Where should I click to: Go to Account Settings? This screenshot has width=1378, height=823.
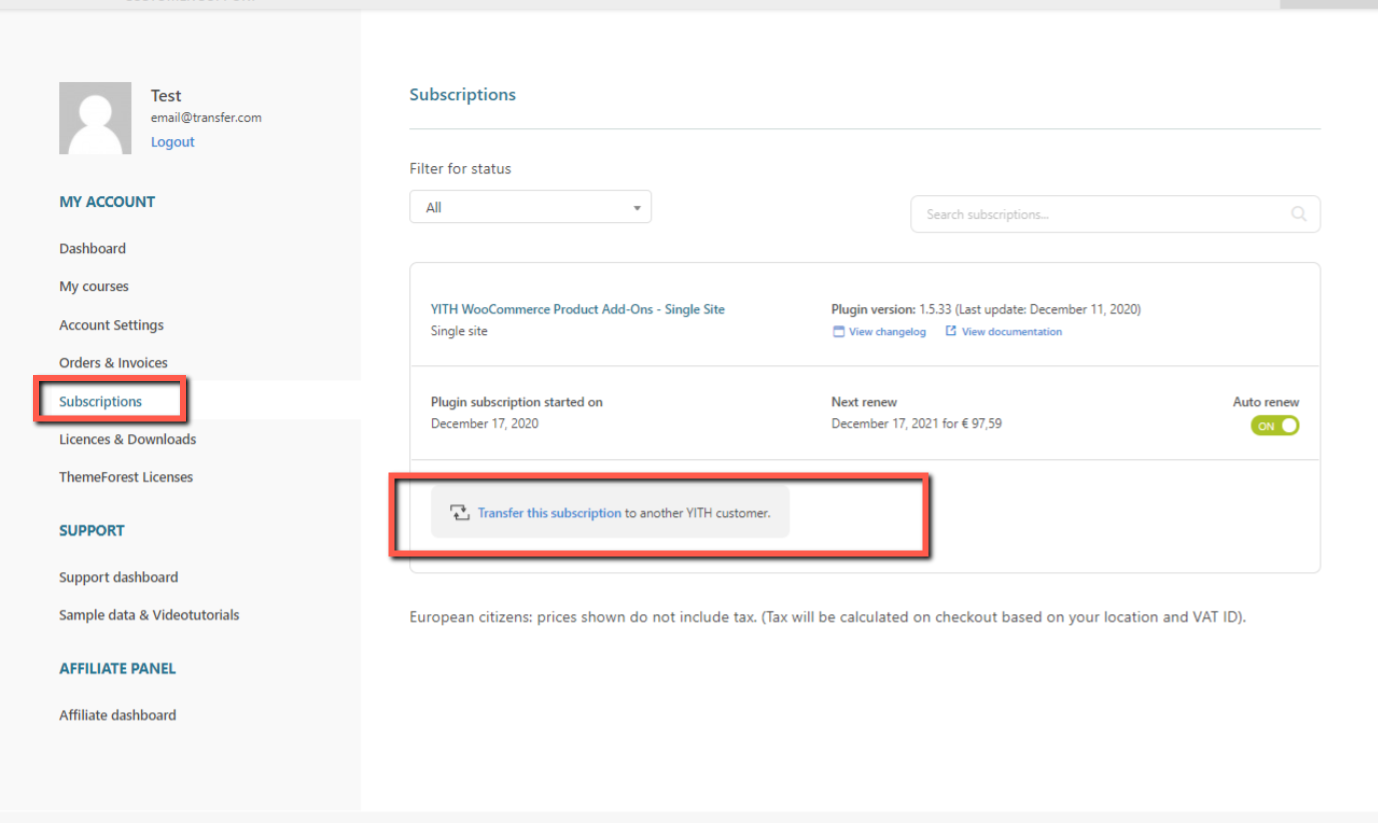tap(111, 325)
